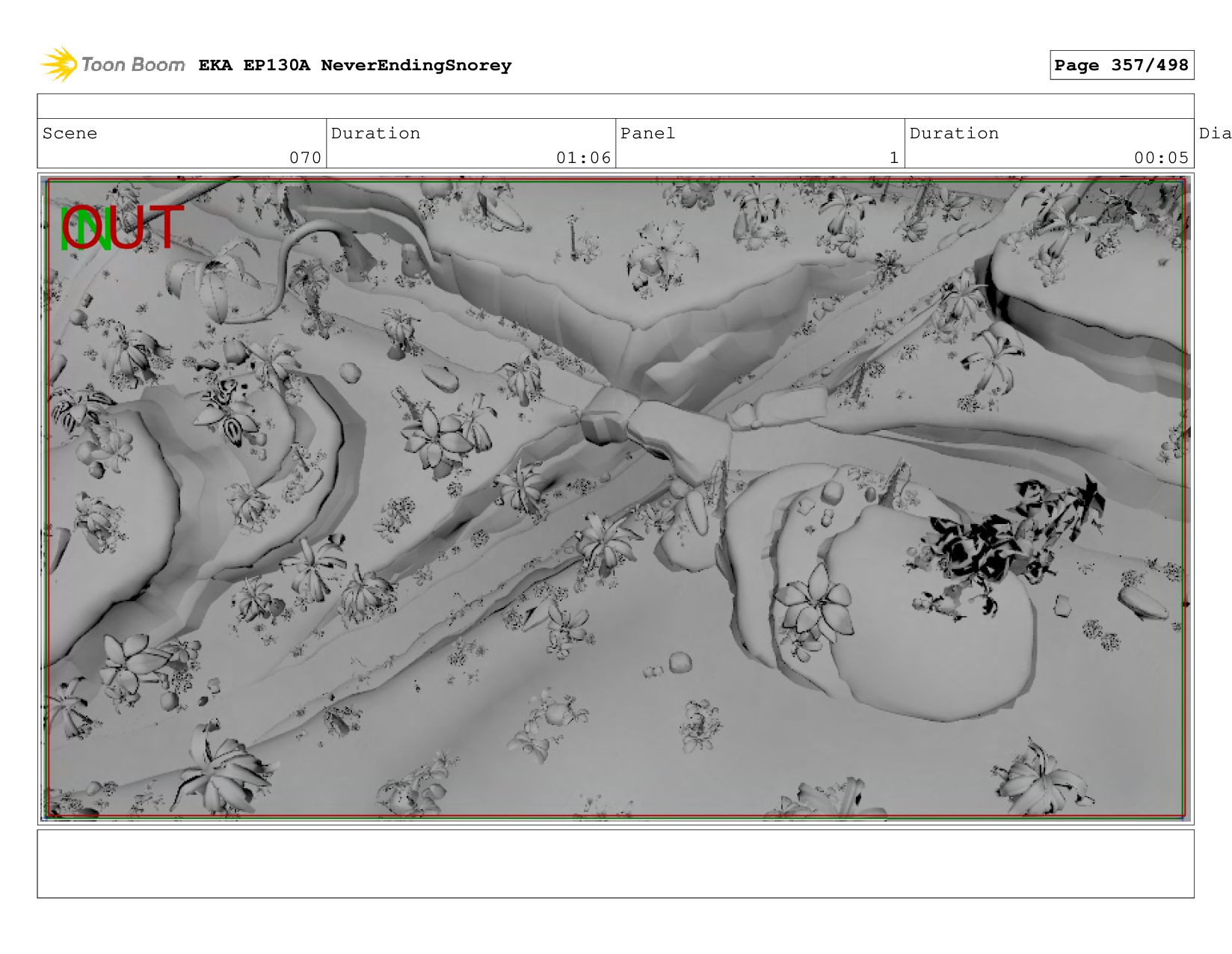Click the storyboard panel image

tap(615, 499)
